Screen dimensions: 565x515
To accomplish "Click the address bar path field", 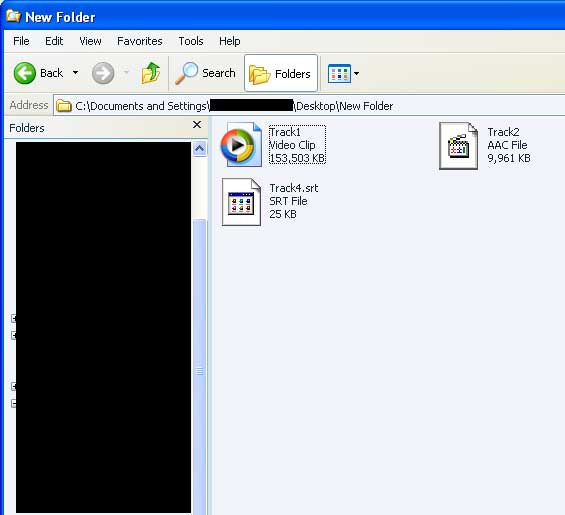I will point(309,106).
